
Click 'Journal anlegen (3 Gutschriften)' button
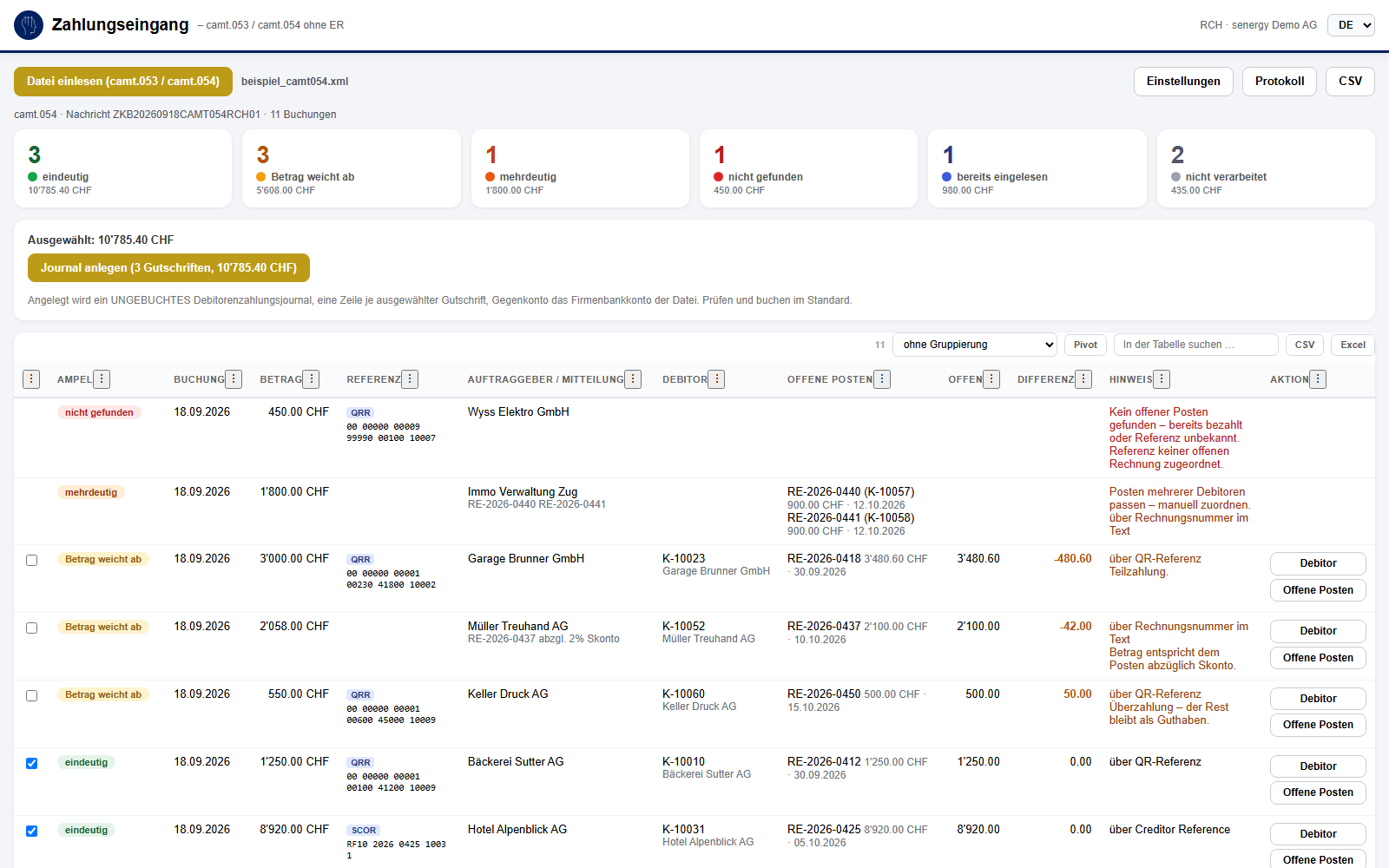[x=168, y=268]
